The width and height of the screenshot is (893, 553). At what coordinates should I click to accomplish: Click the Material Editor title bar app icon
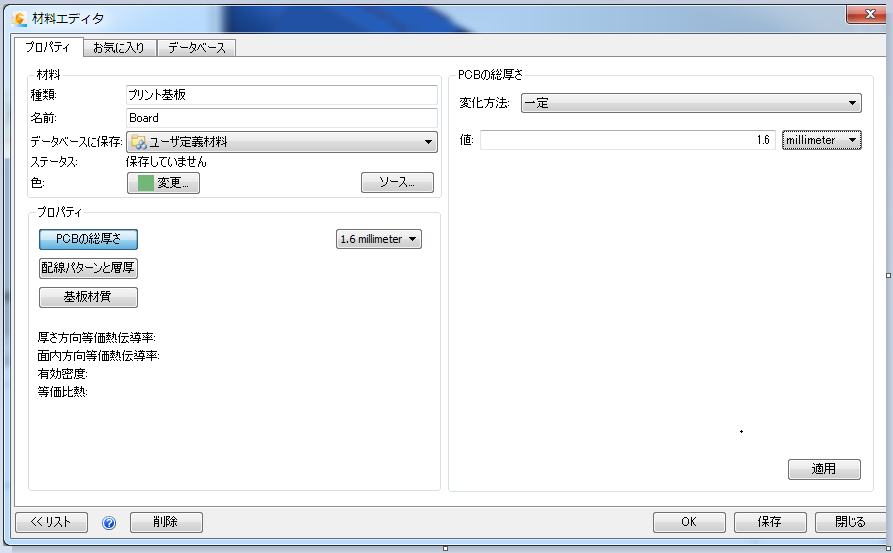19,19
